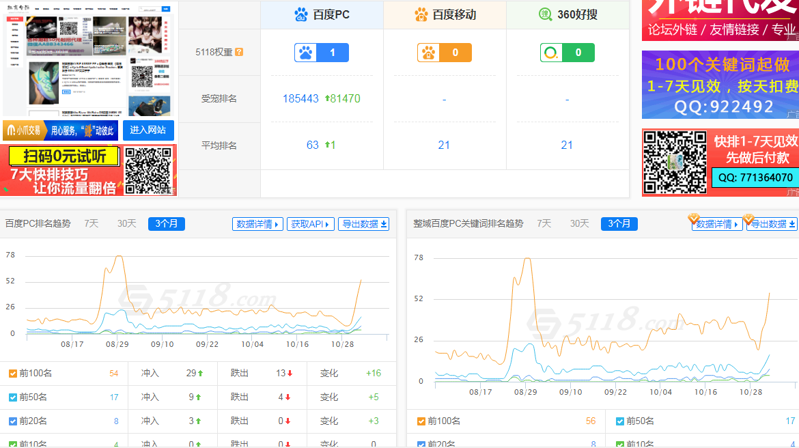Toggle the 前20名 checkbox under right chart
Image resolution: width=799 pixels, height=448 pixels.
(421, 444)
